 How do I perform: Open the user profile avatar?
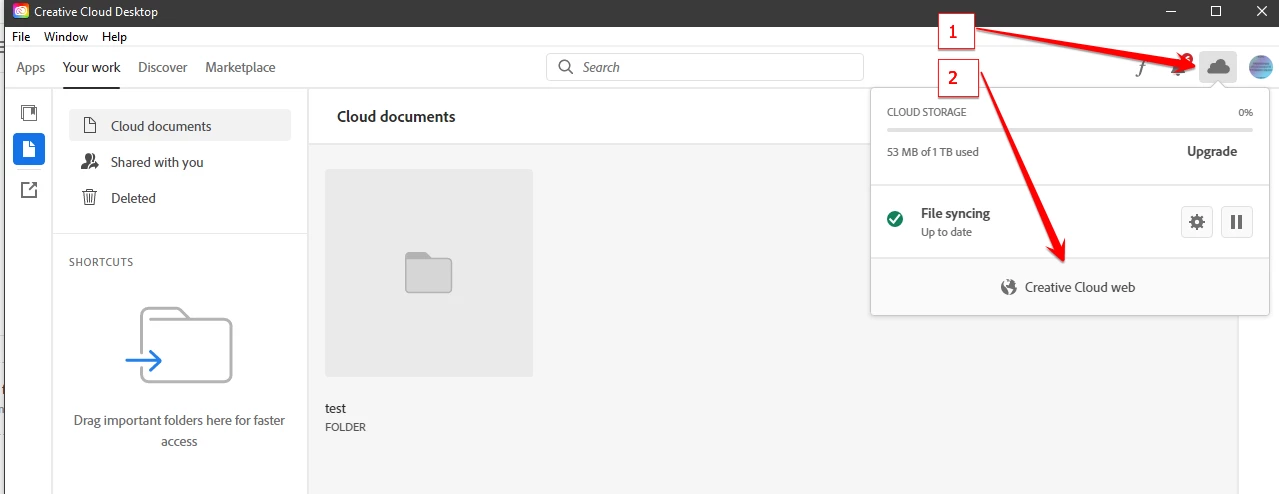coord(1261,67)
